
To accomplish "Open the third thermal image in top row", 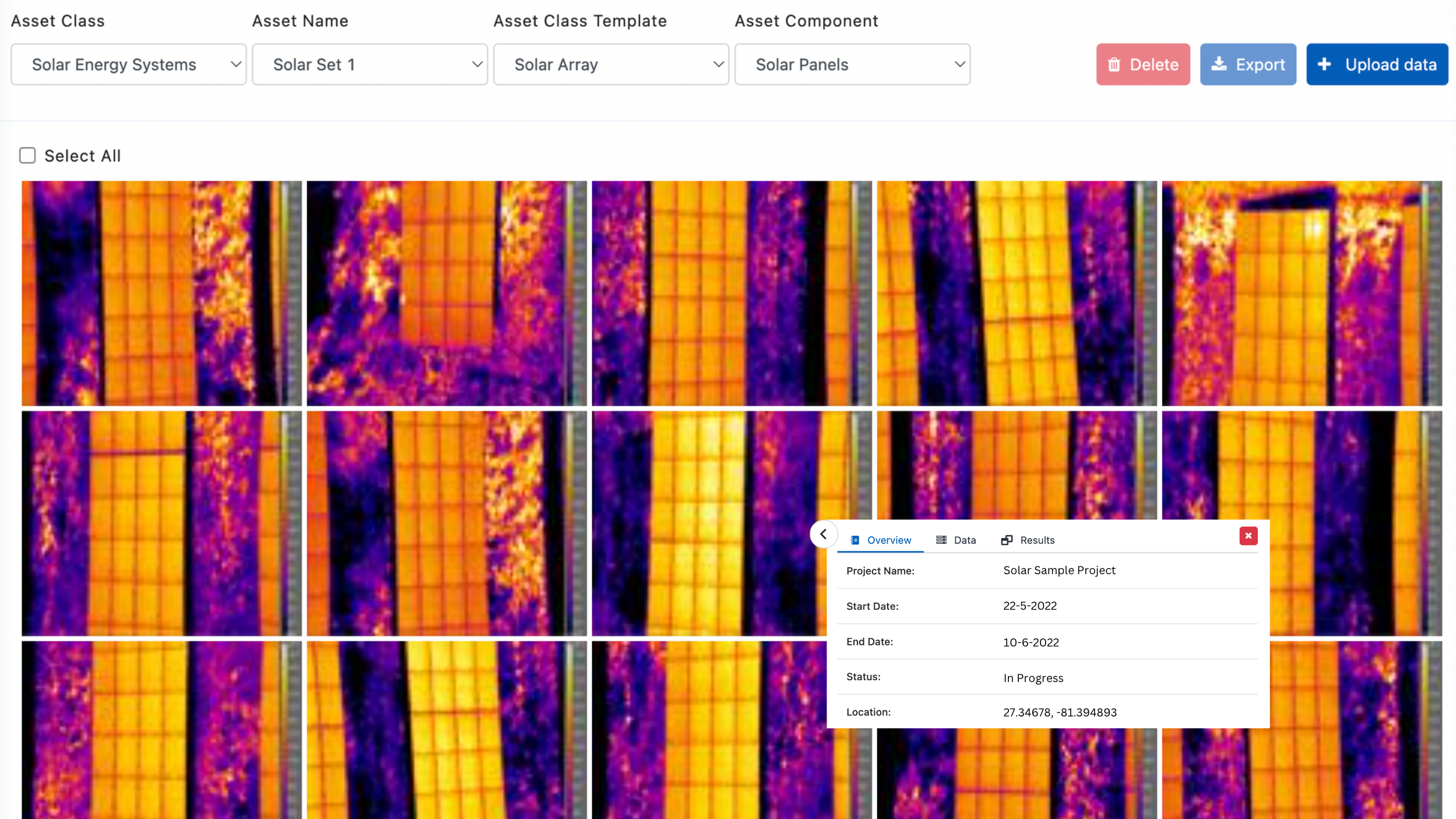I will pyautogui.click(x=731, y=293).
